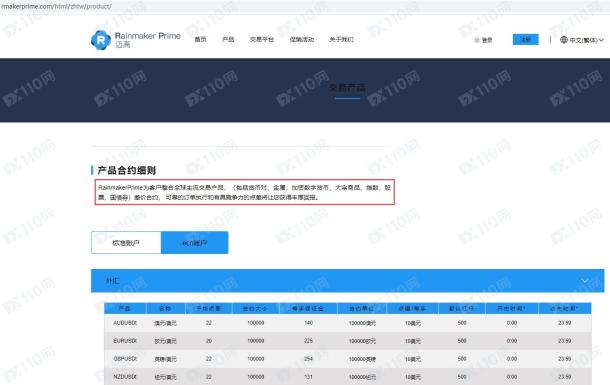Click spread value 22 in AUDUSD row
610x385 pixels.
coord(209,323)
